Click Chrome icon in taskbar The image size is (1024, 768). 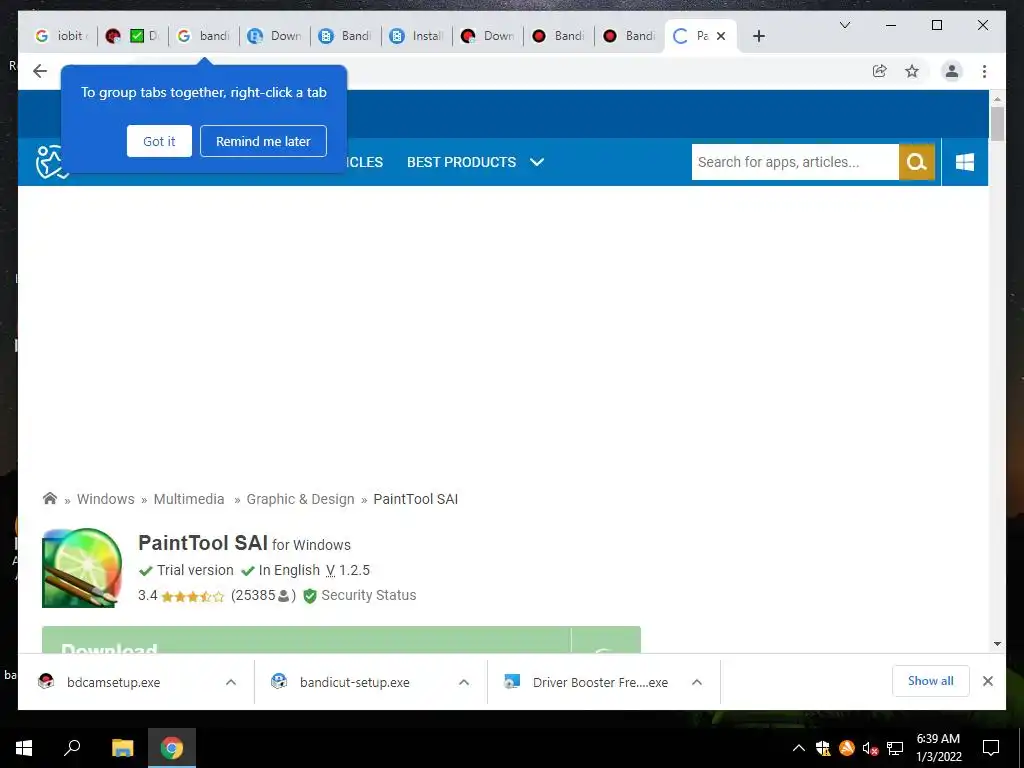click(172, 748)
